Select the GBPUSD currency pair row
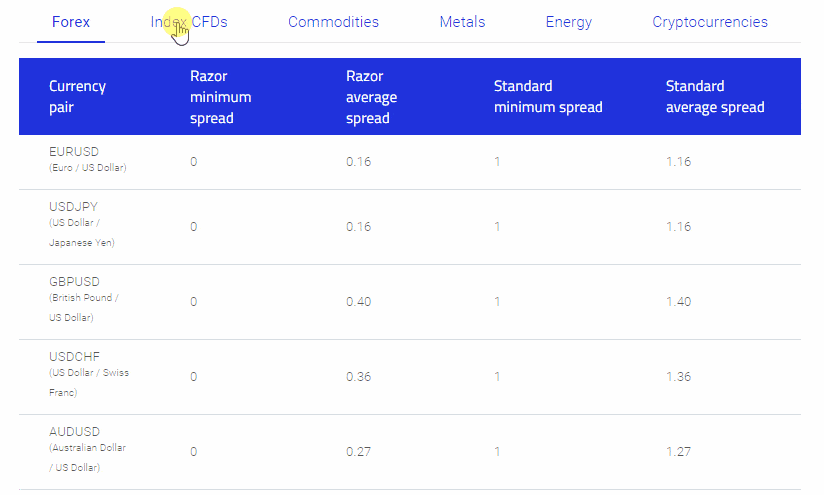Image resolution: width=824 pixels, height=495 pixels. (x=410, y=302)
